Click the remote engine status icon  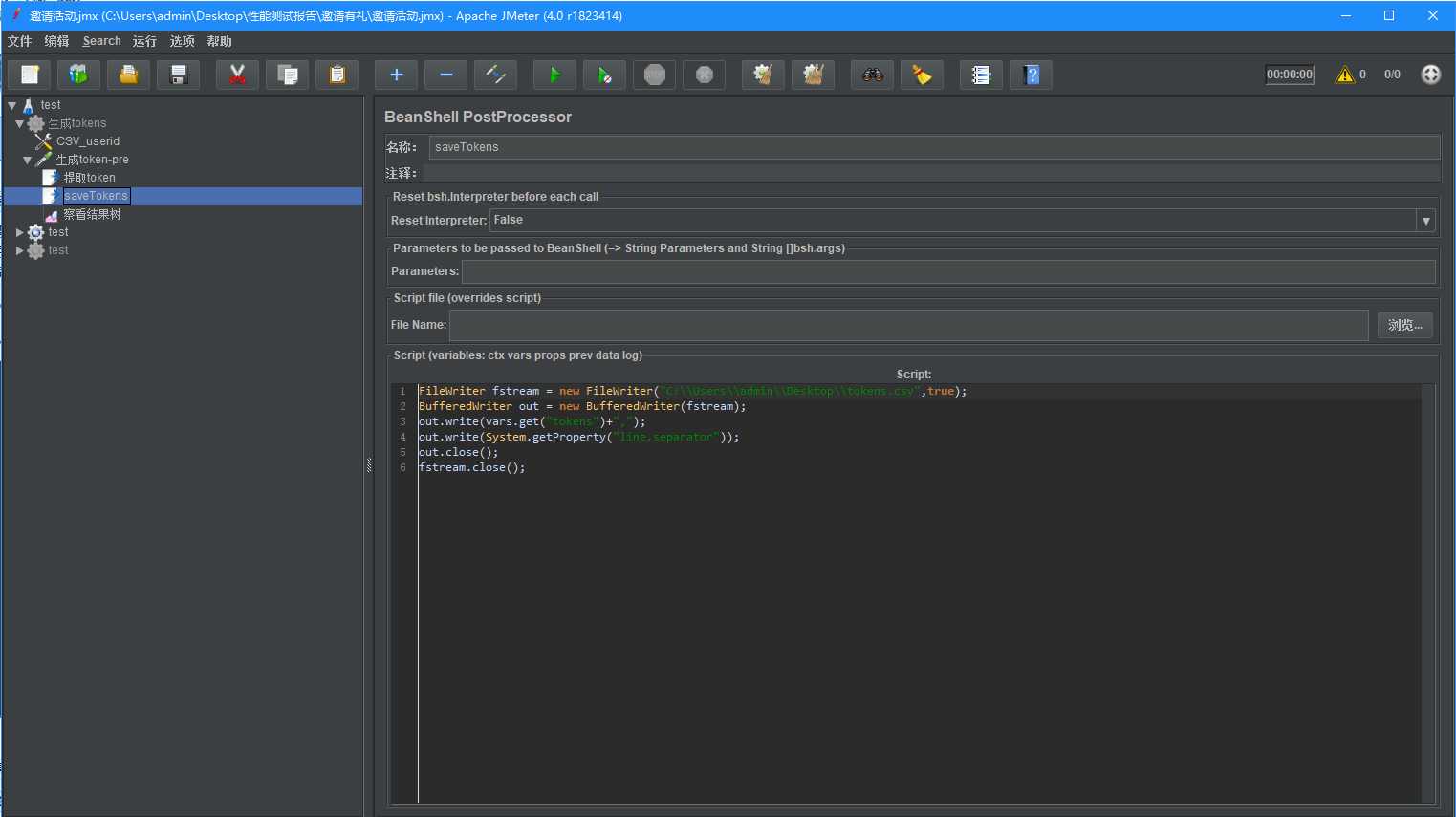tap(1431, 75)
